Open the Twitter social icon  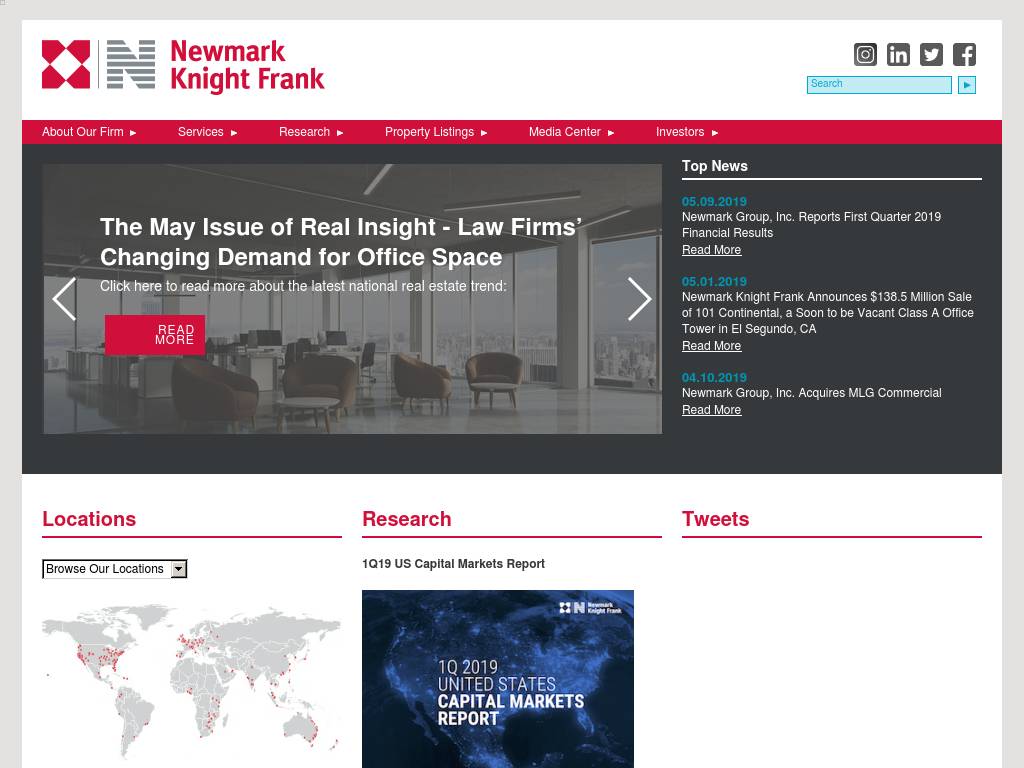pos(931,54)
